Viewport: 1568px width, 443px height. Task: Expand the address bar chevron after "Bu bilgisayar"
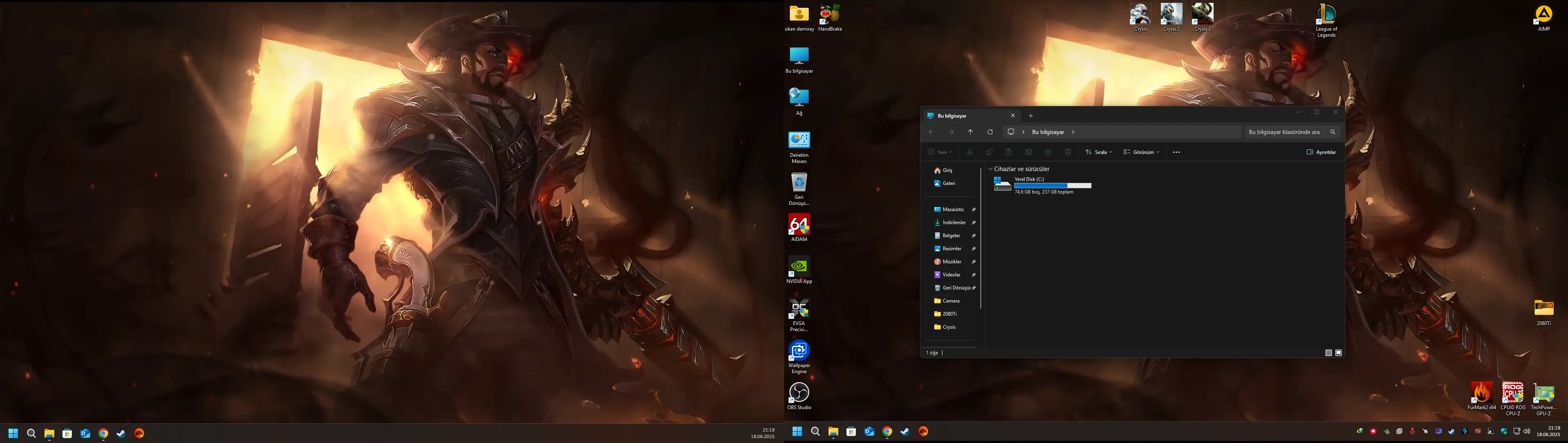click(1073, 132)
